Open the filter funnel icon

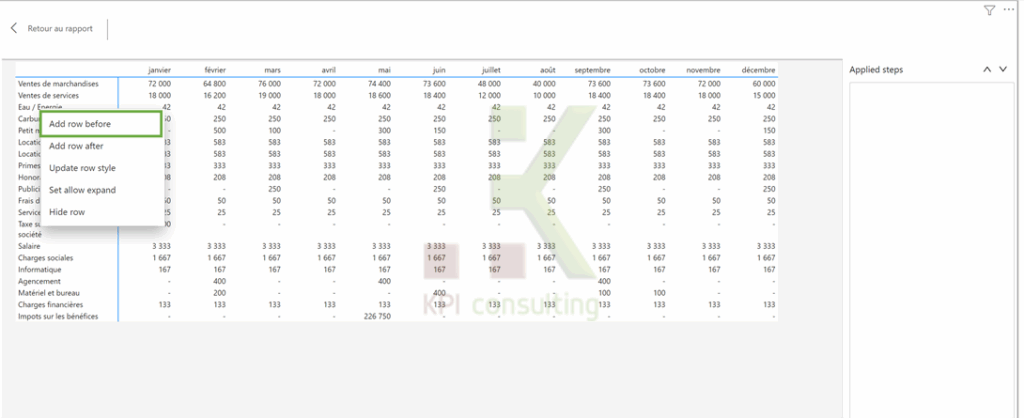pos(989,10)
